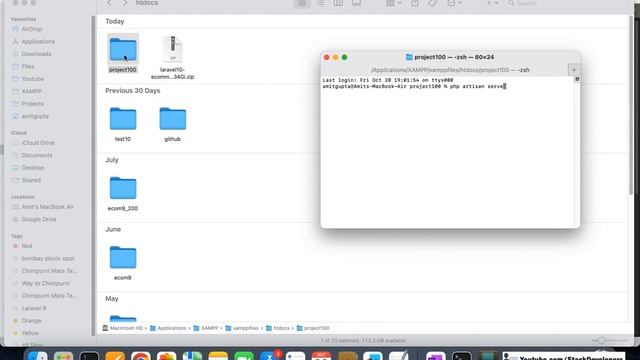This screenshot has width=640, height=360.
Task: Open the Action menu dropdown in Finder toolbar
Action: tap(454, 3)
